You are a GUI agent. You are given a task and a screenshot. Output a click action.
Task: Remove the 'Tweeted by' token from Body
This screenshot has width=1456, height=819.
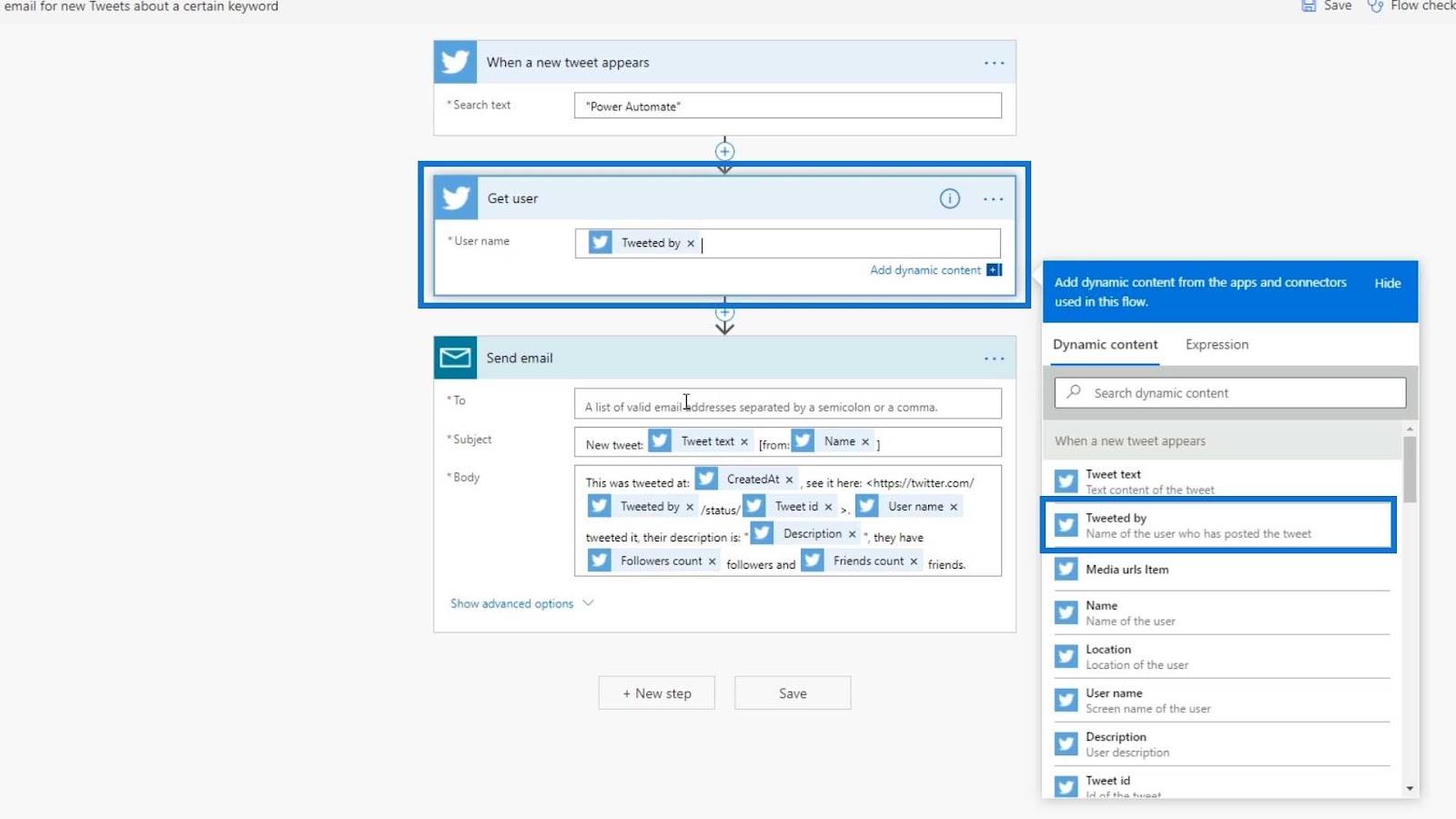690,507
